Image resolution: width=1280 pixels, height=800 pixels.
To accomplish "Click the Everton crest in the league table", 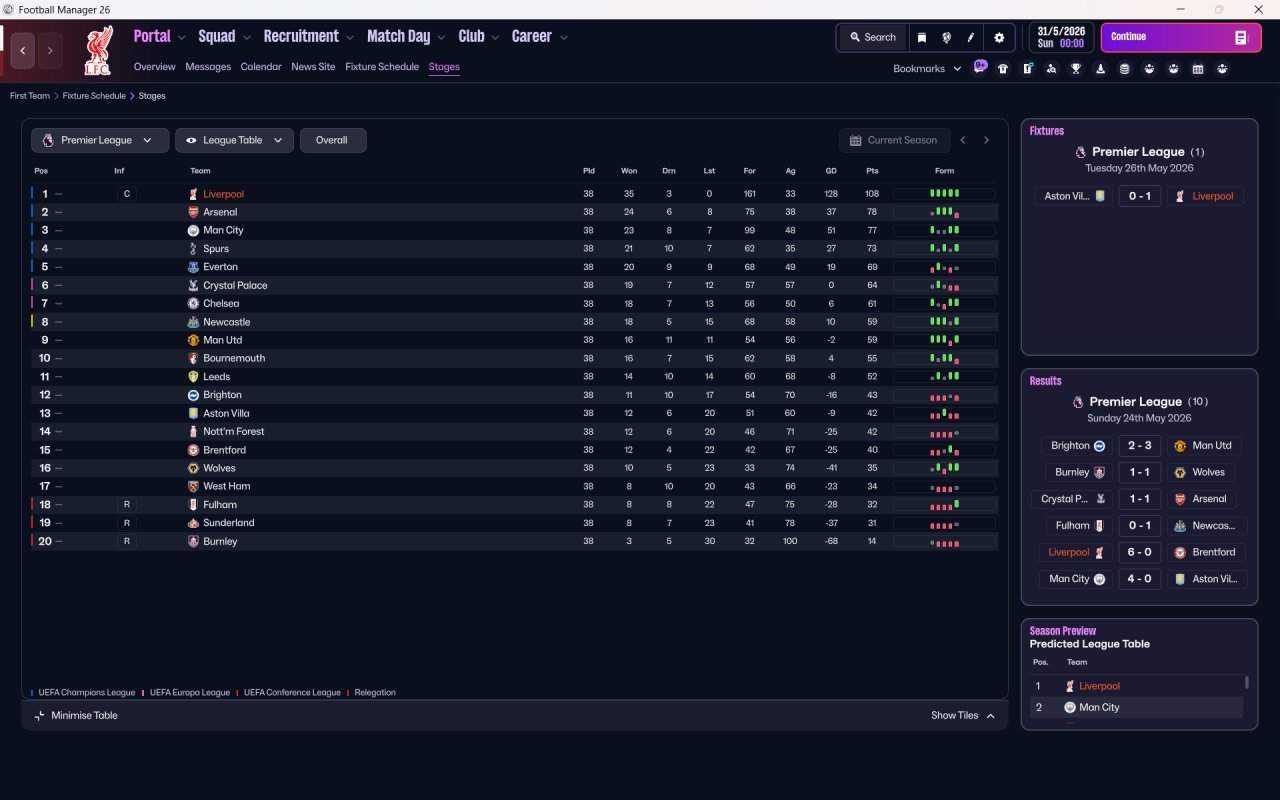I will [193, 267].
